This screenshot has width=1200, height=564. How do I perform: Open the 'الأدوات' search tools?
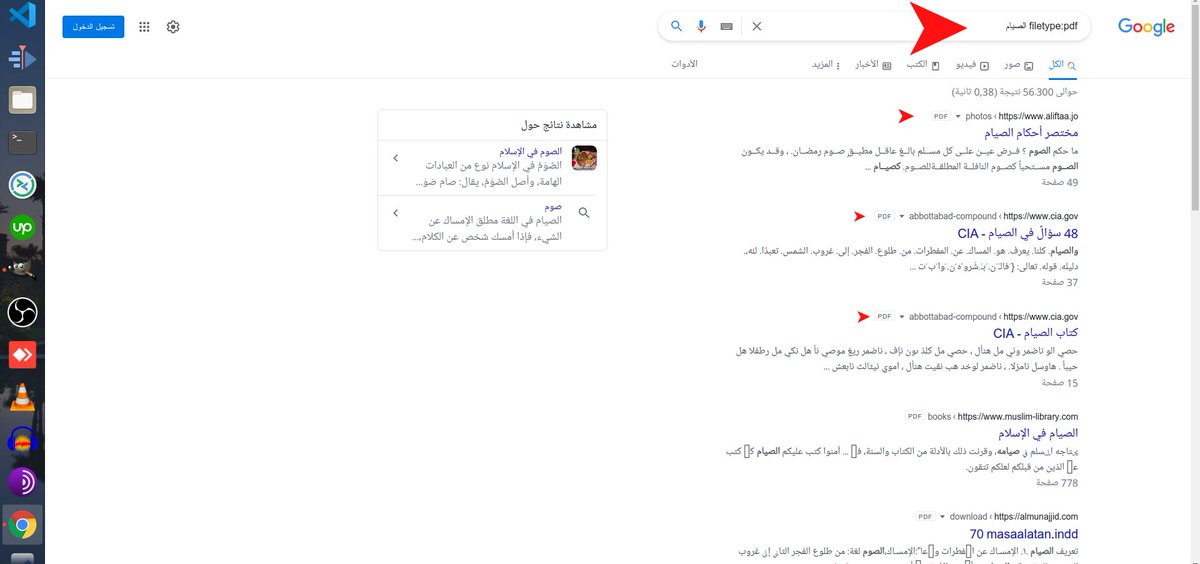(684, 65)
